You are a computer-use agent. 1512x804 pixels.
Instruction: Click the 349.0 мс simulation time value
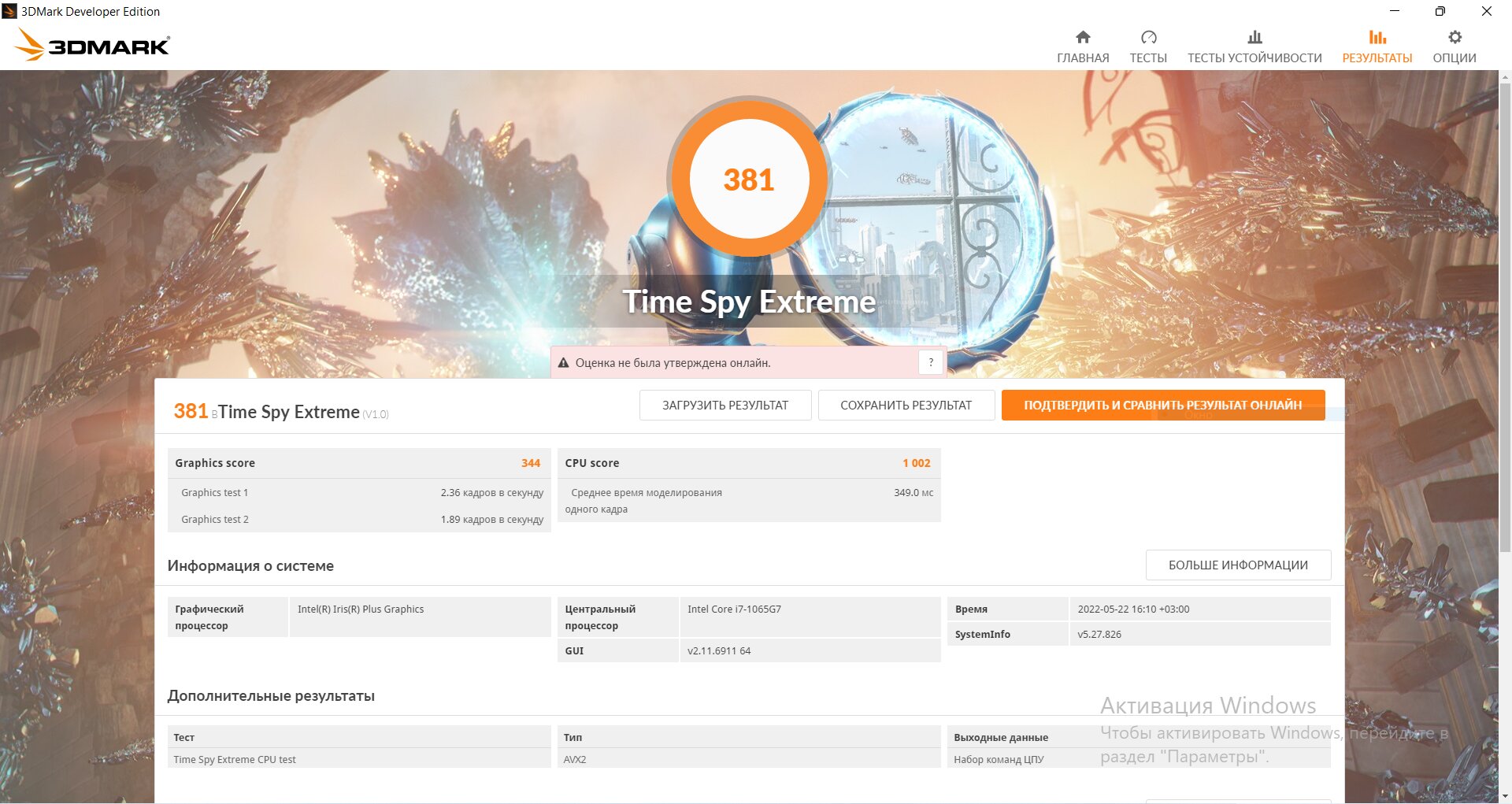tap(913, 492)
